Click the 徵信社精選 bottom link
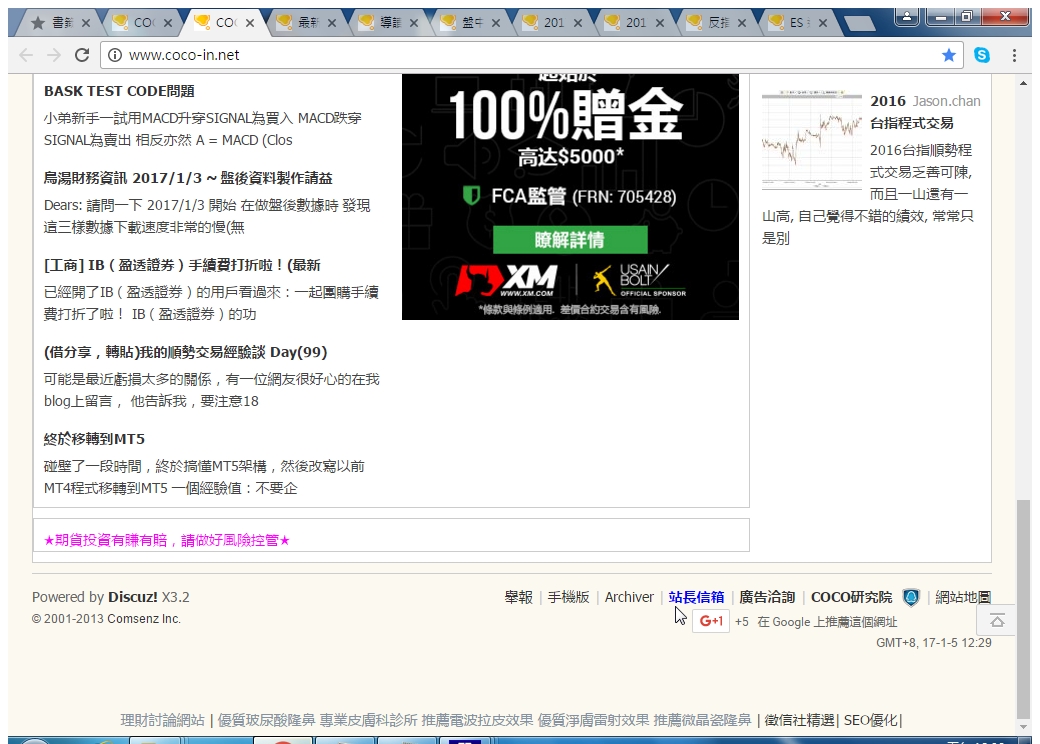Viewport: 1040px width, 744px height. 799,720
